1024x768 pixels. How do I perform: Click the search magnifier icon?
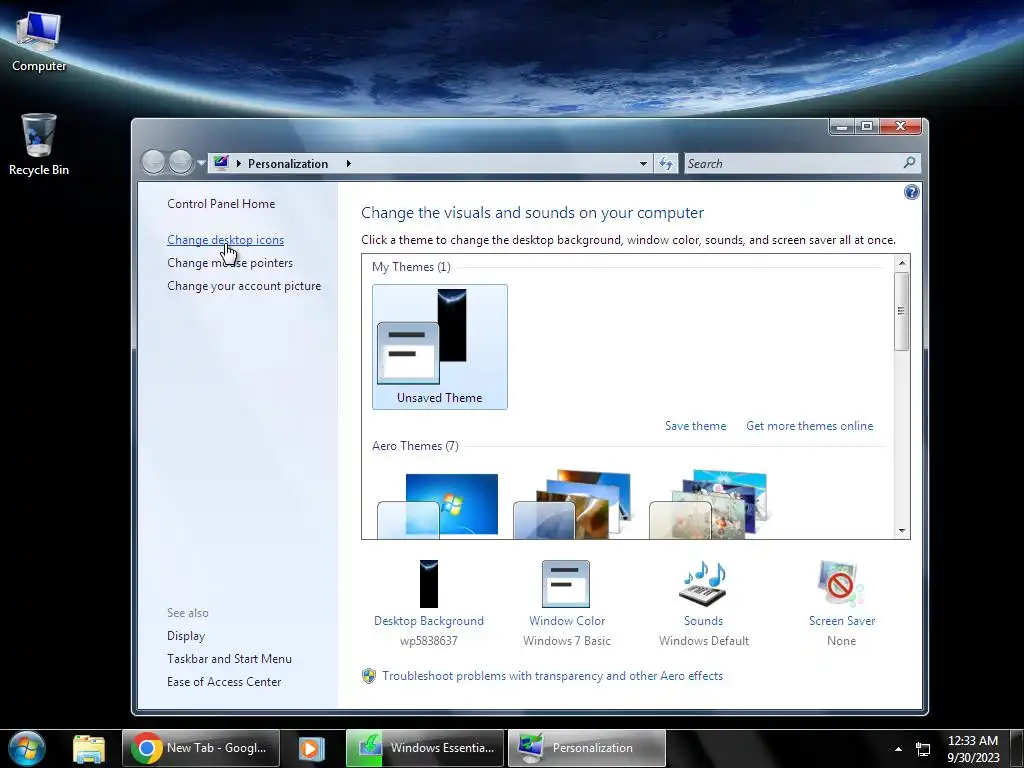coord(909,163)
